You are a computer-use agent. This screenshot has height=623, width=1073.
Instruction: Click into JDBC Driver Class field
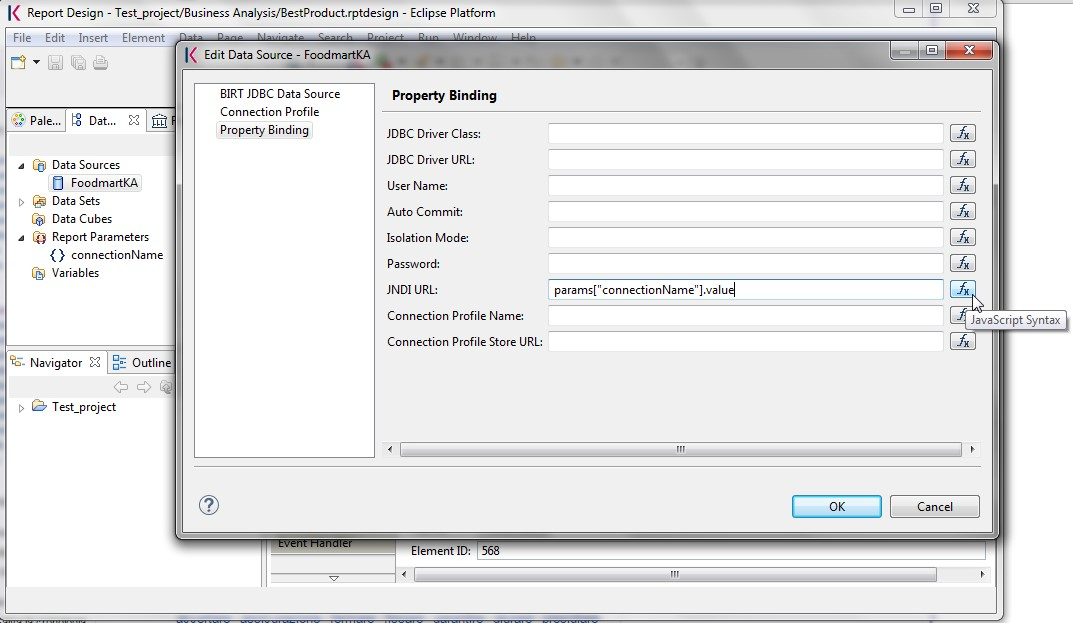(x=745, y=134)
